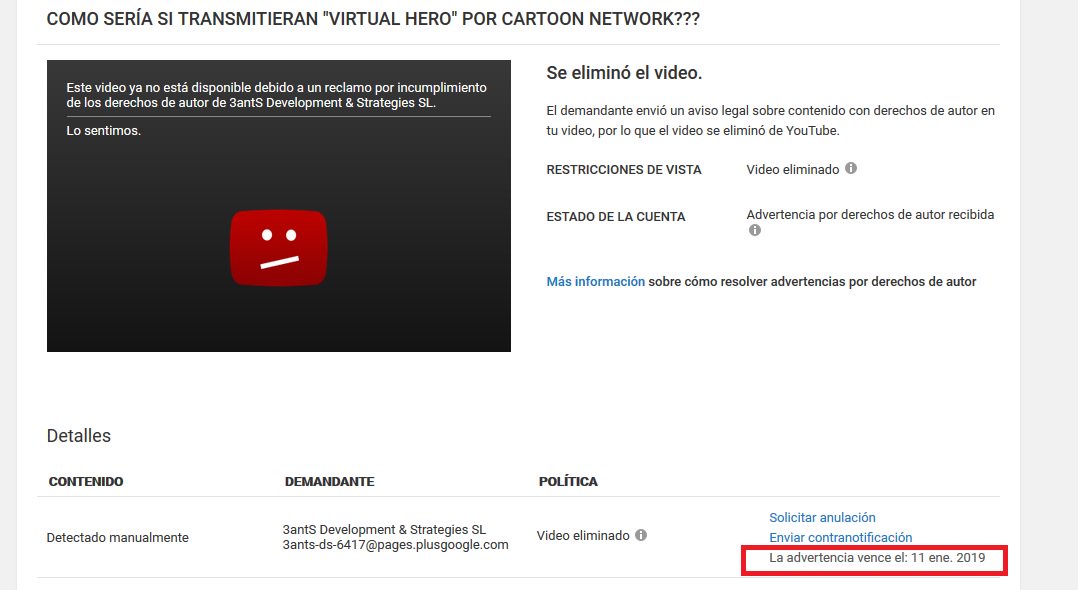Click the Lo sentimos. message in player
This screenshot has height=590, width=1078.
pyautogui.click(x=103, y=131)
